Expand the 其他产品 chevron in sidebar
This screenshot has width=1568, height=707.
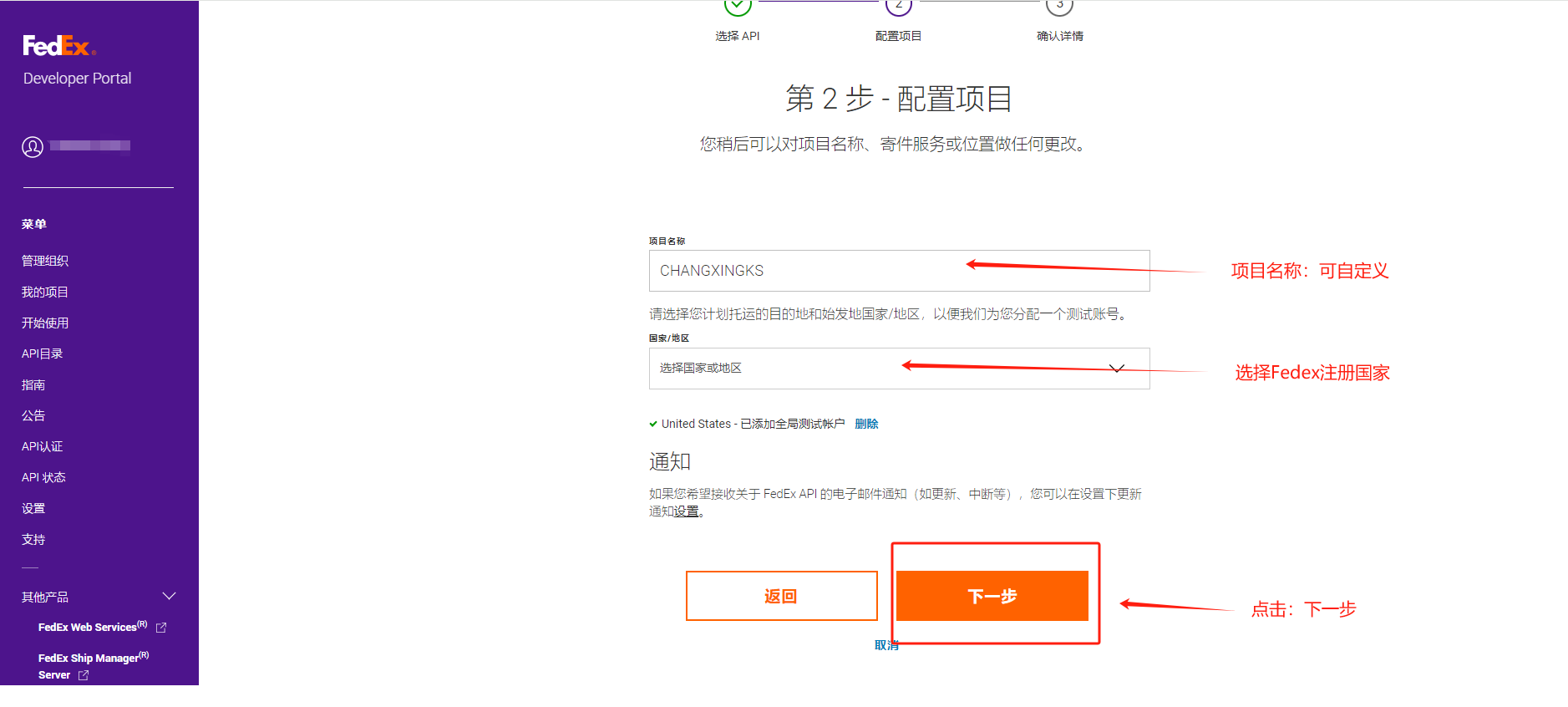click(169, 597)
